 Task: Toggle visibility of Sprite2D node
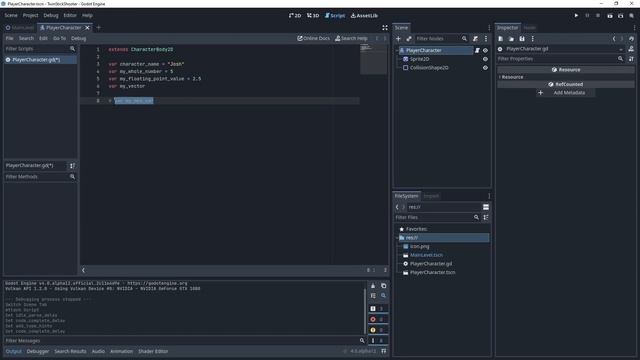coord(485,59)
